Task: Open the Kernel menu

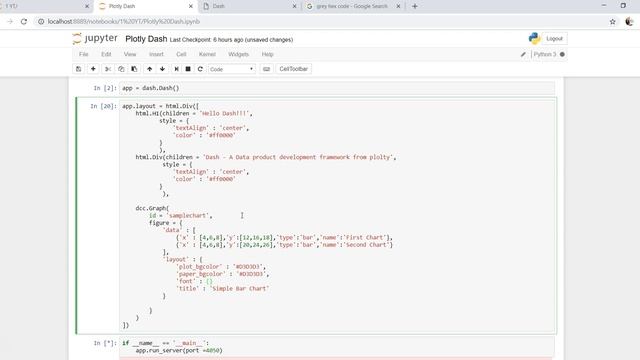Action: pos(207,54)
